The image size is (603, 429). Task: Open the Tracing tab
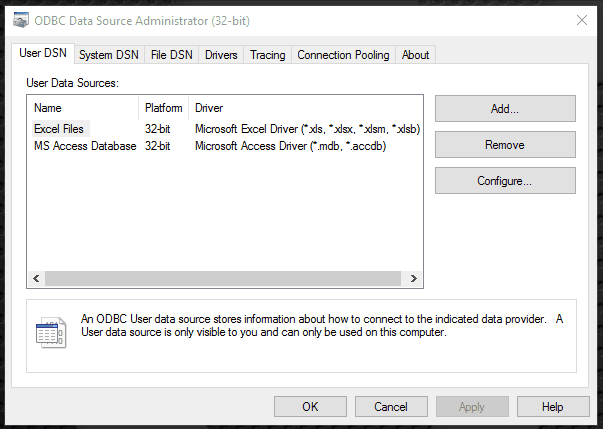tap(268, 55)
